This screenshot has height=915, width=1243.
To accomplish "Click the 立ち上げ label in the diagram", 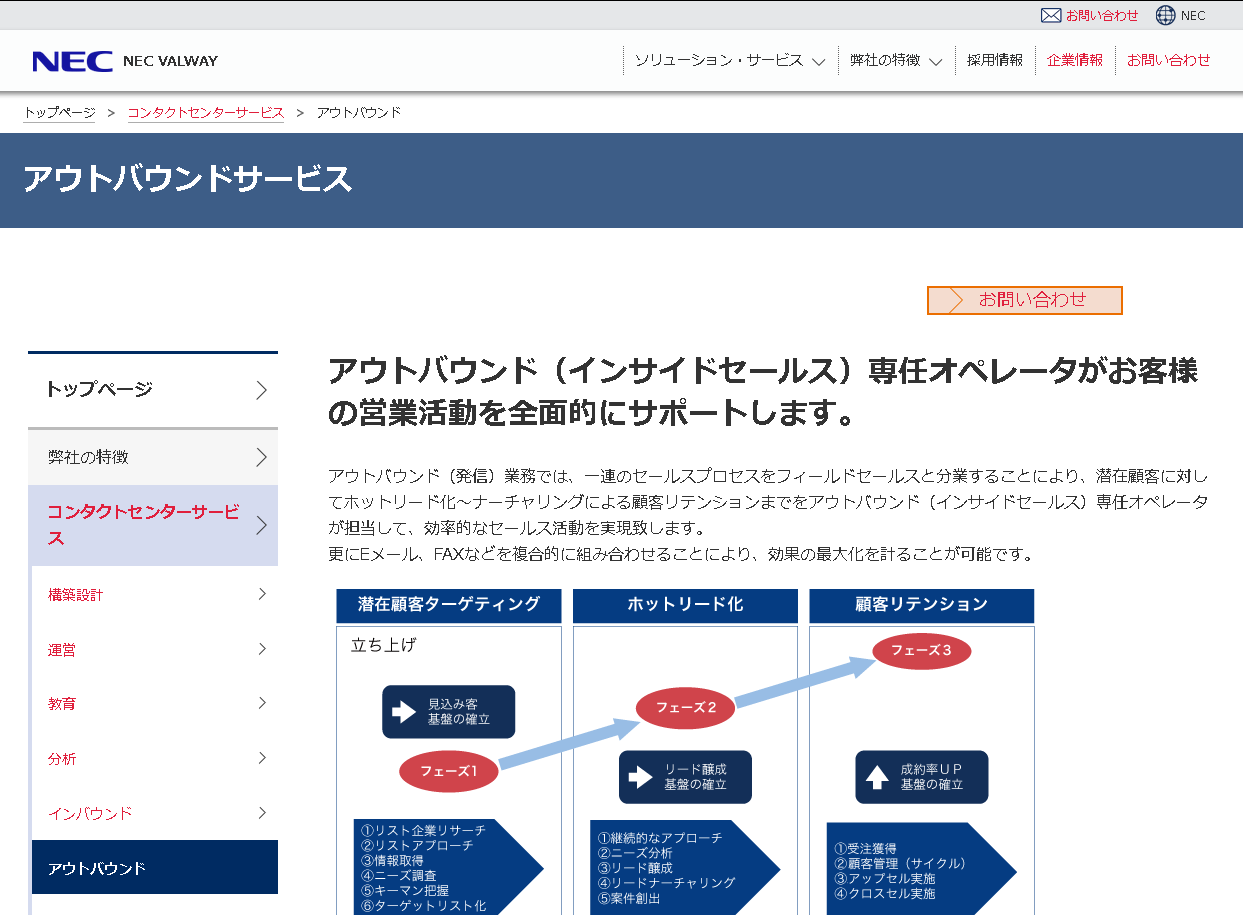I will click(x=383, y=646).
